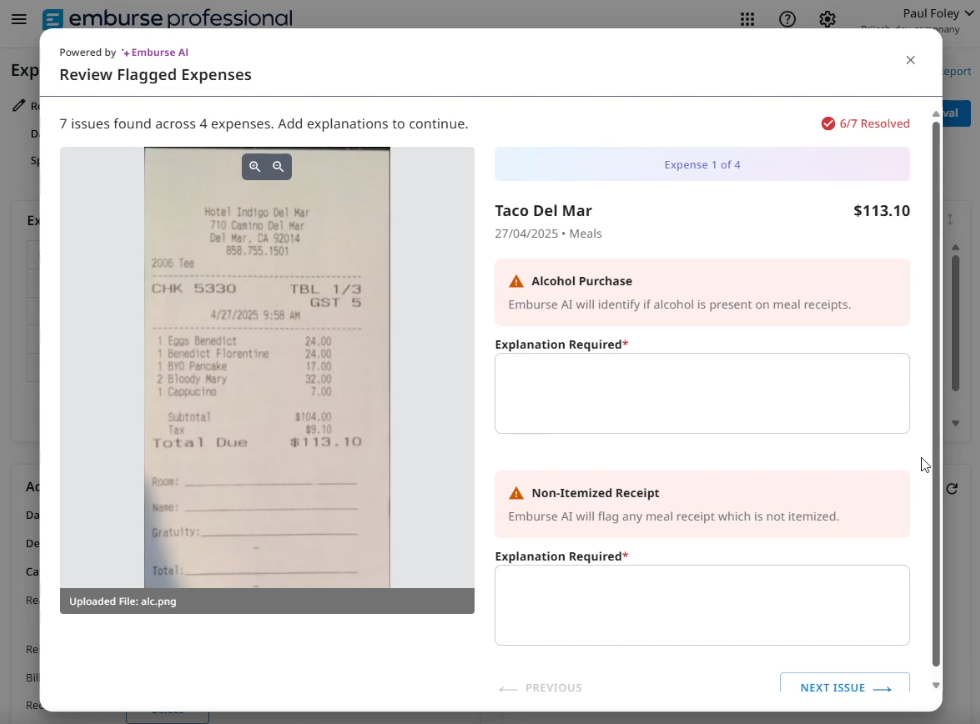The width and height of the screenshot is (980, 724).
Task: Click the Non-Itemized Receipt warning icon
Action: point(516,493)
